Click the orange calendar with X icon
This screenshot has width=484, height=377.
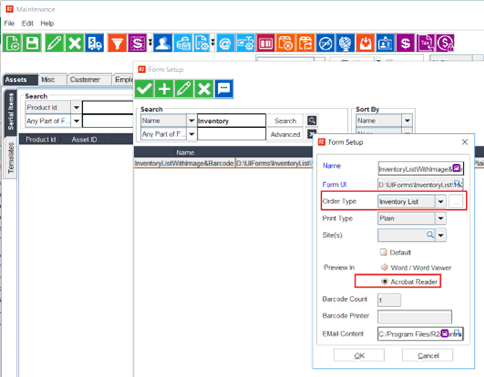pos(285,43)
